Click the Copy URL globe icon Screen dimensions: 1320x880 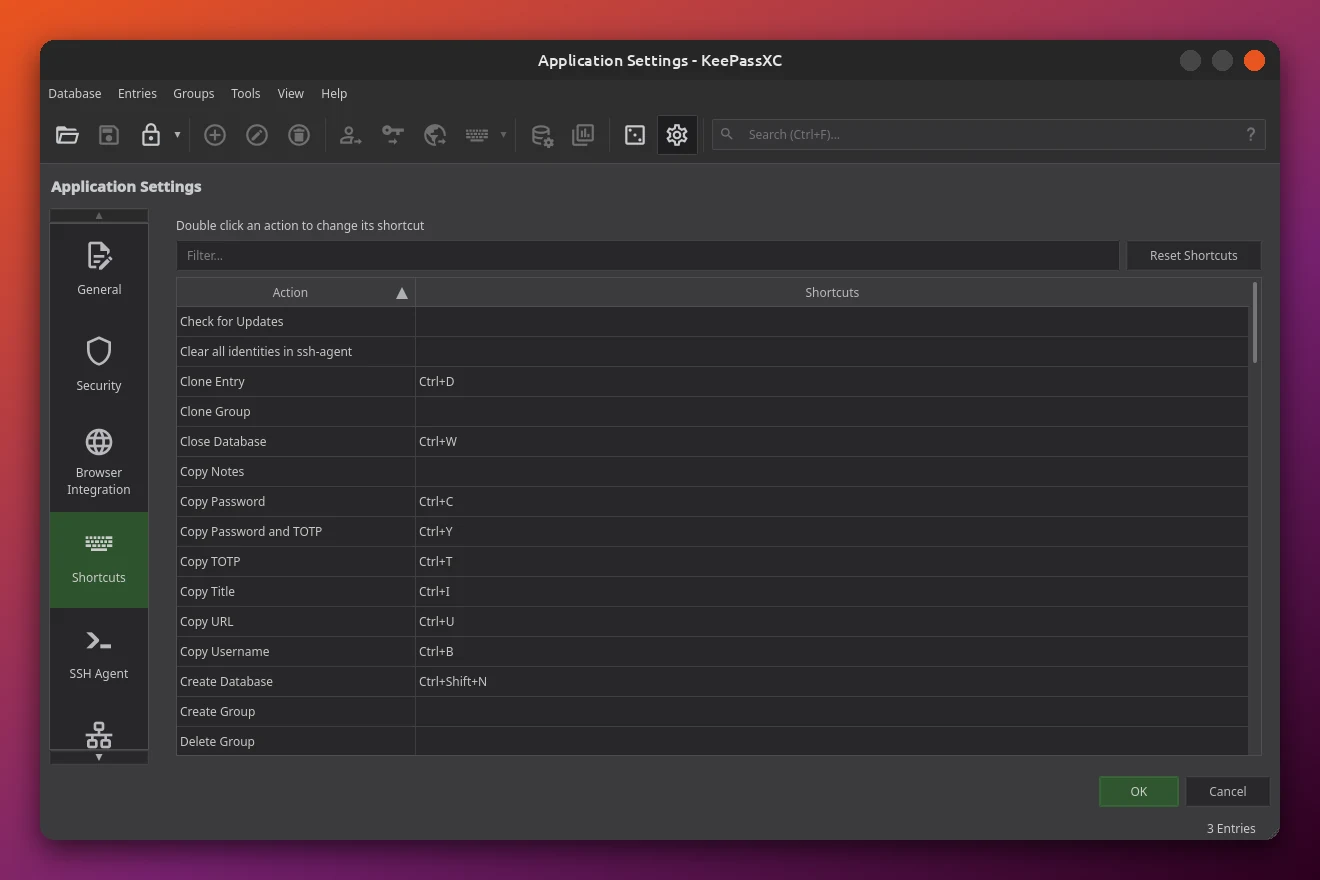(435, 135)
